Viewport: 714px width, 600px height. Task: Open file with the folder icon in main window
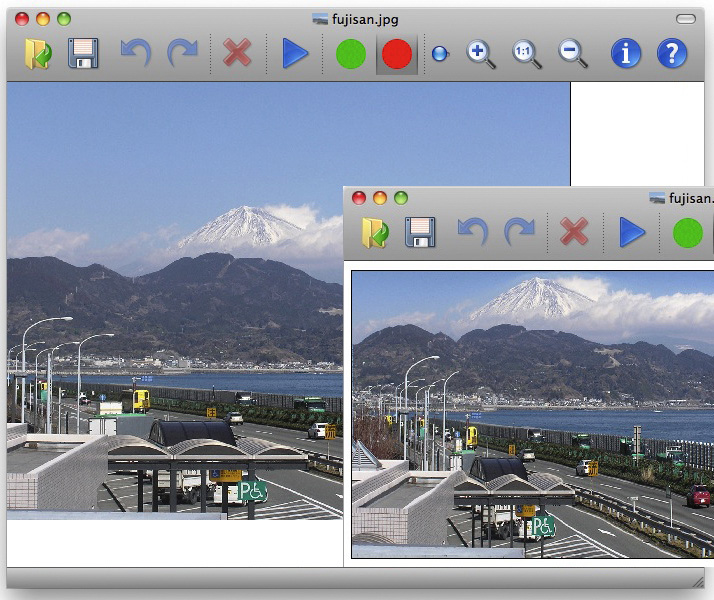(38, 54)
